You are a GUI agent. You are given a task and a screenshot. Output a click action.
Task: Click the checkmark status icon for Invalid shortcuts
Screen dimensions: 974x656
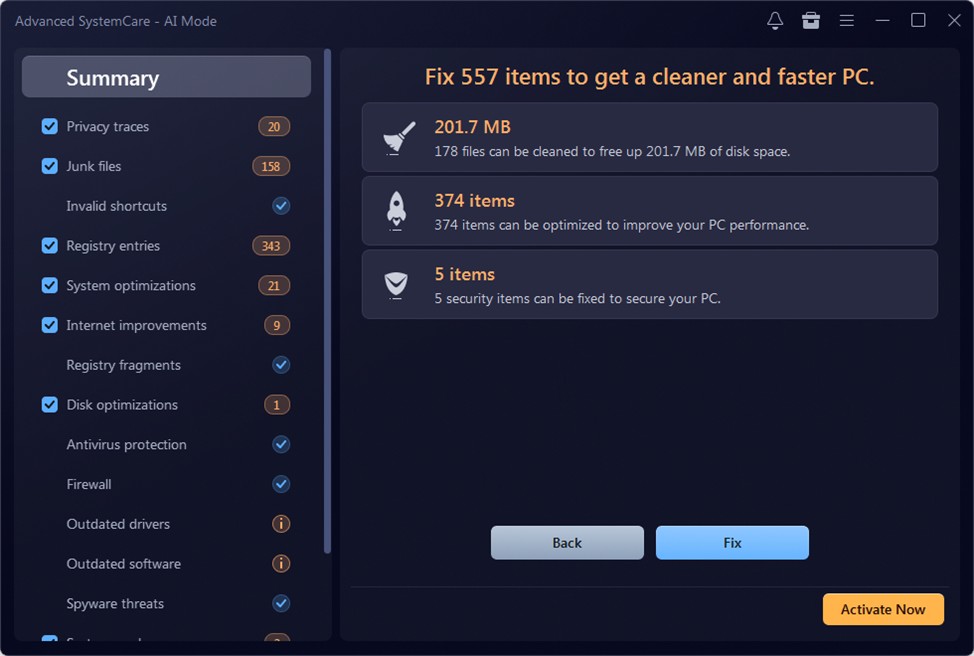(x=281, y=206)
